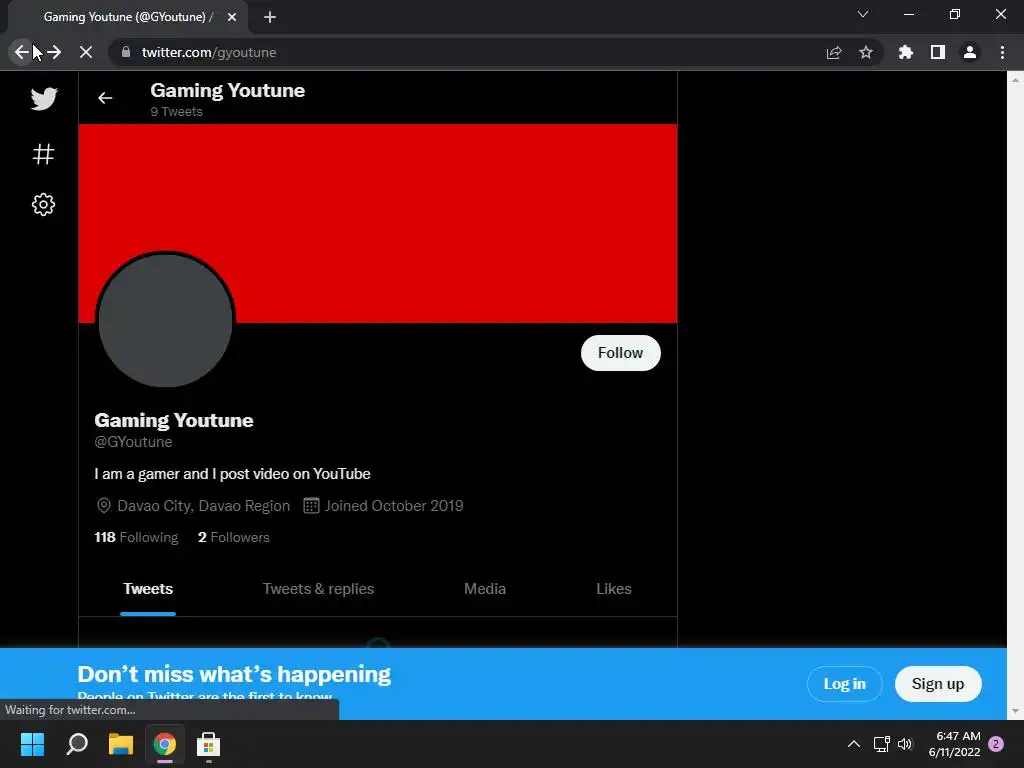1024x768 pixels.
Task: Click the browser forward arrow
Action: point(54,52)
